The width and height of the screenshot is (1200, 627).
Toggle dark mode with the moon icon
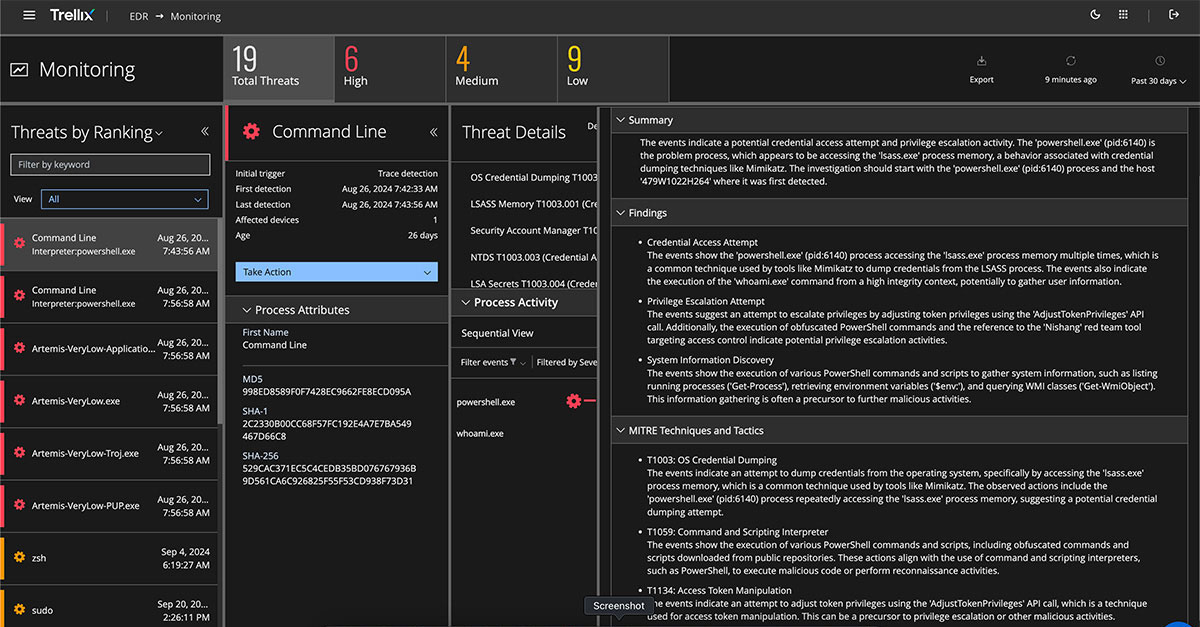point(1095,15)
